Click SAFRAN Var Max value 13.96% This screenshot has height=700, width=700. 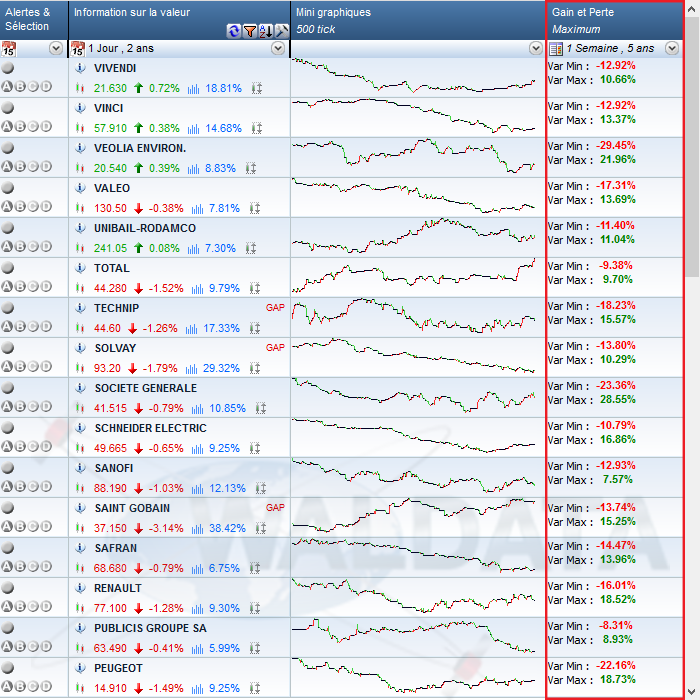pyautogui.click(x=617, y=560)
